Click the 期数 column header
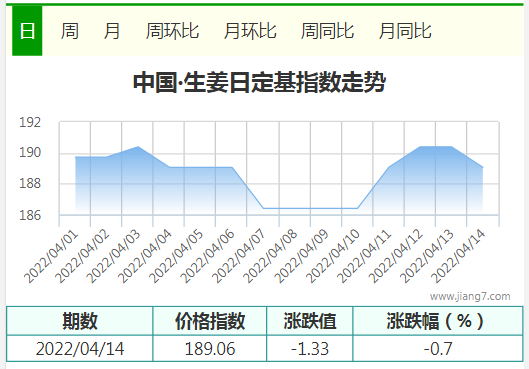 [x=80, y=321]
